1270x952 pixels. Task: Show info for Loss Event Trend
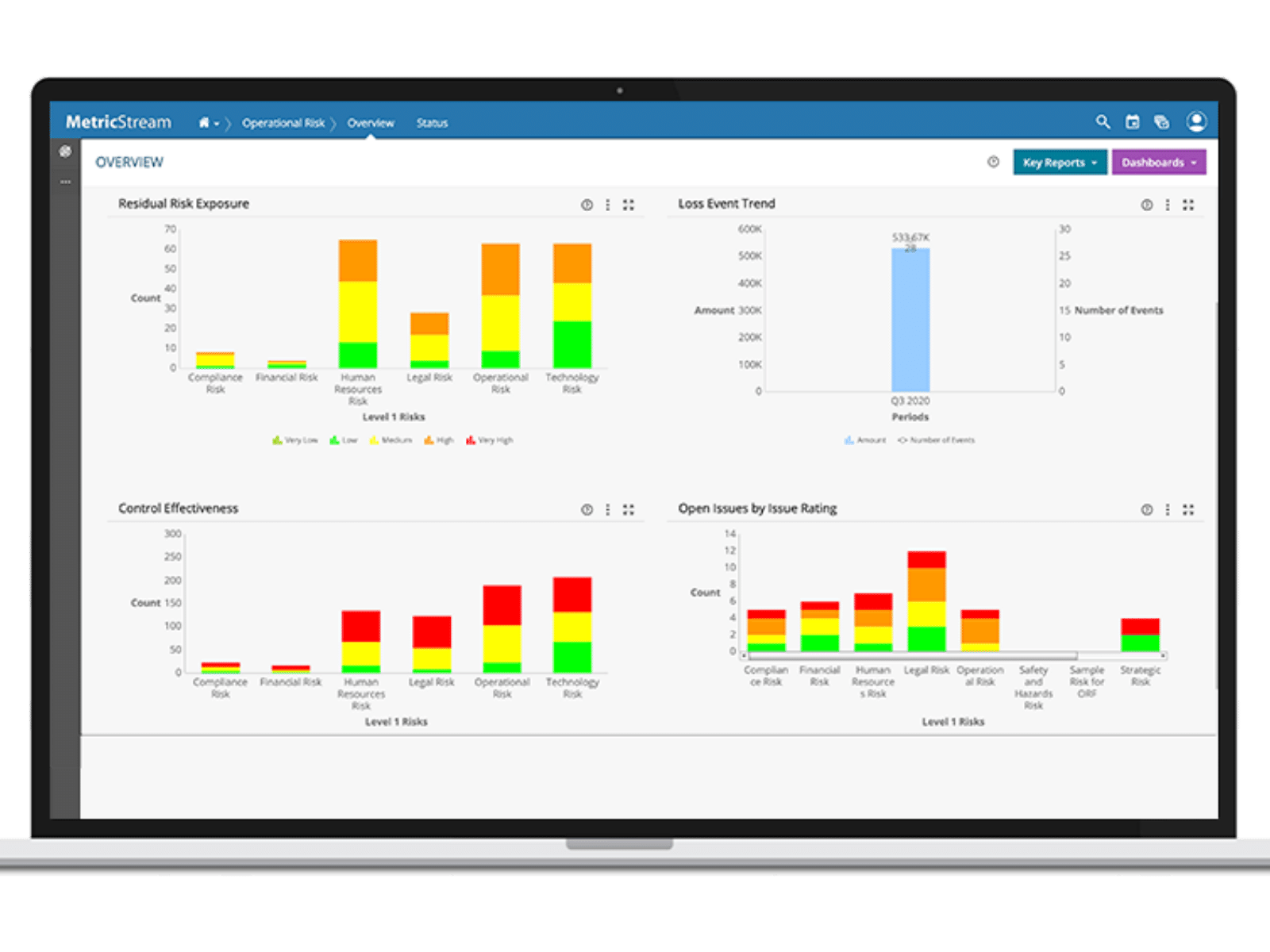[x=1147, y=205]
